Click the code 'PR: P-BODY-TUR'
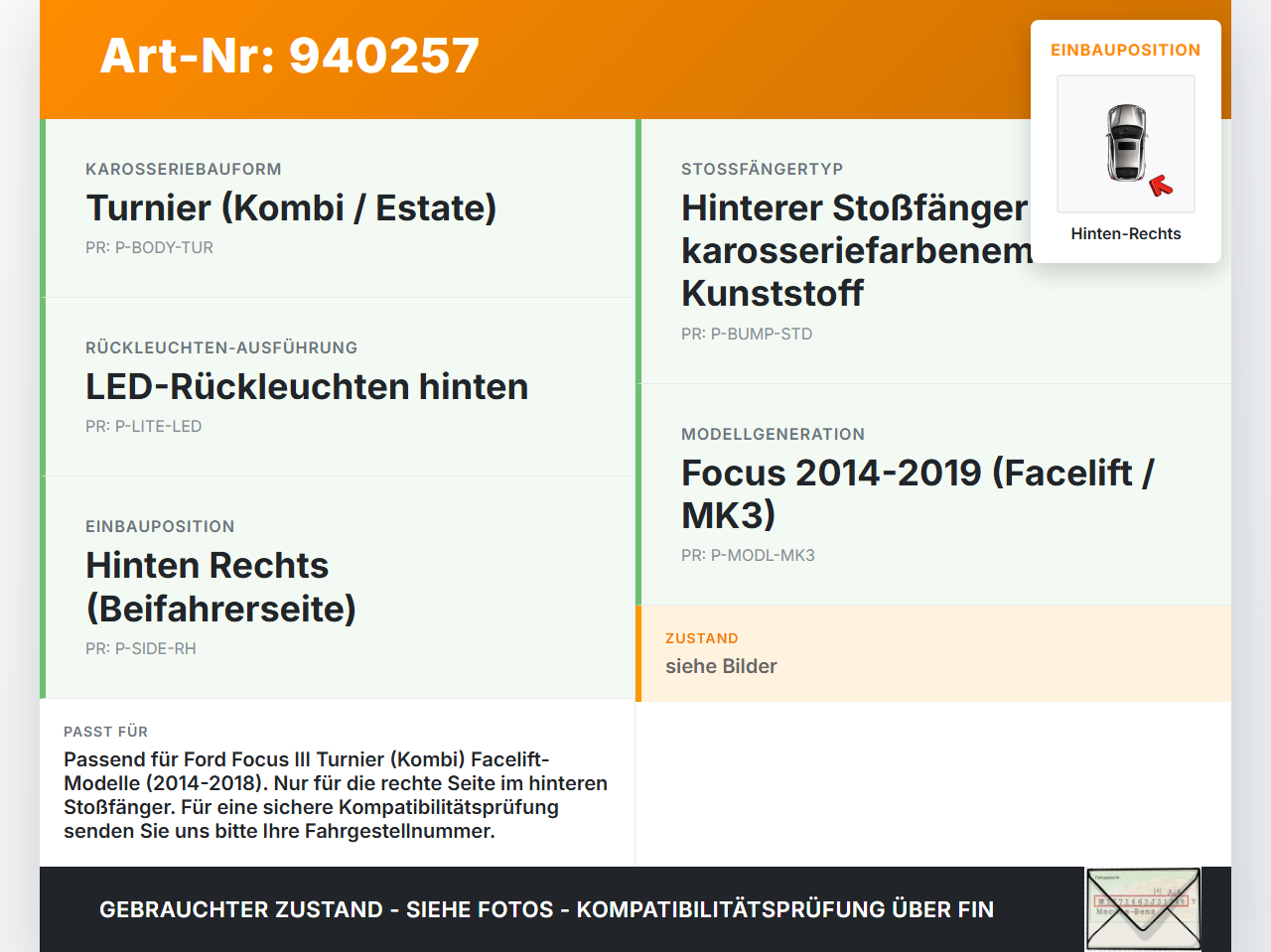 coord(149,247)
